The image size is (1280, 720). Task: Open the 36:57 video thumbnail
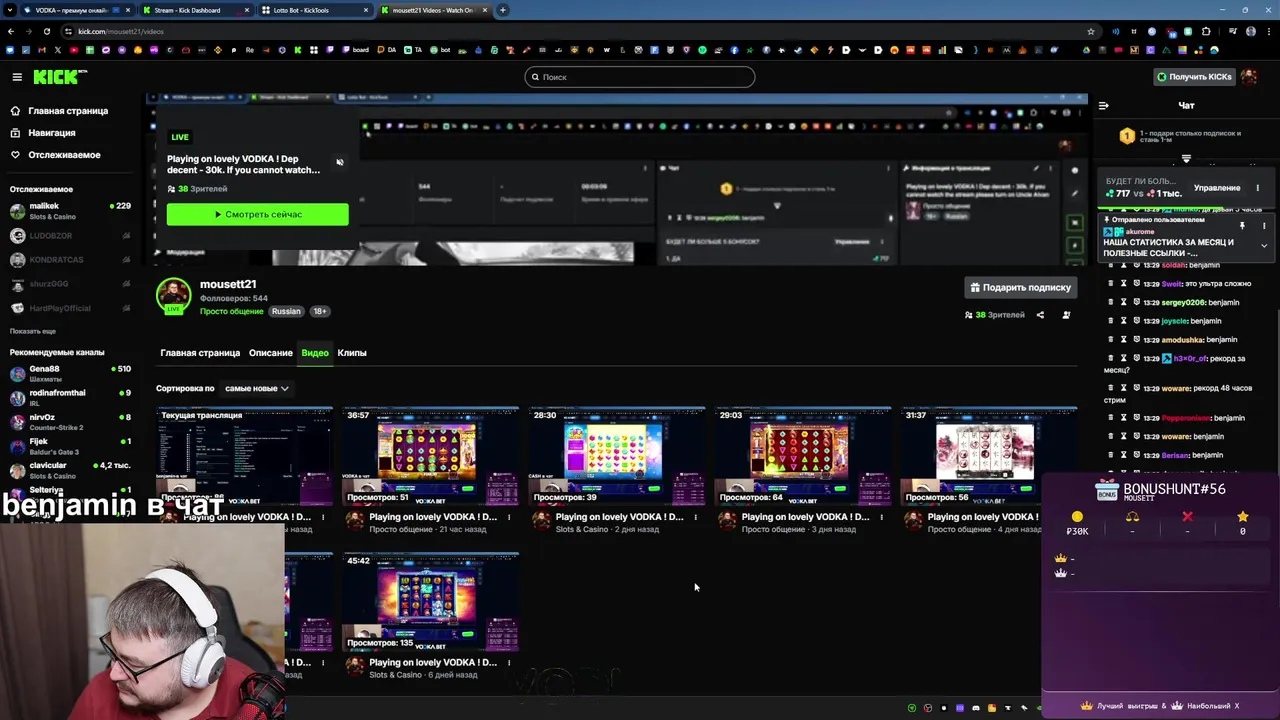click(431, 456)
